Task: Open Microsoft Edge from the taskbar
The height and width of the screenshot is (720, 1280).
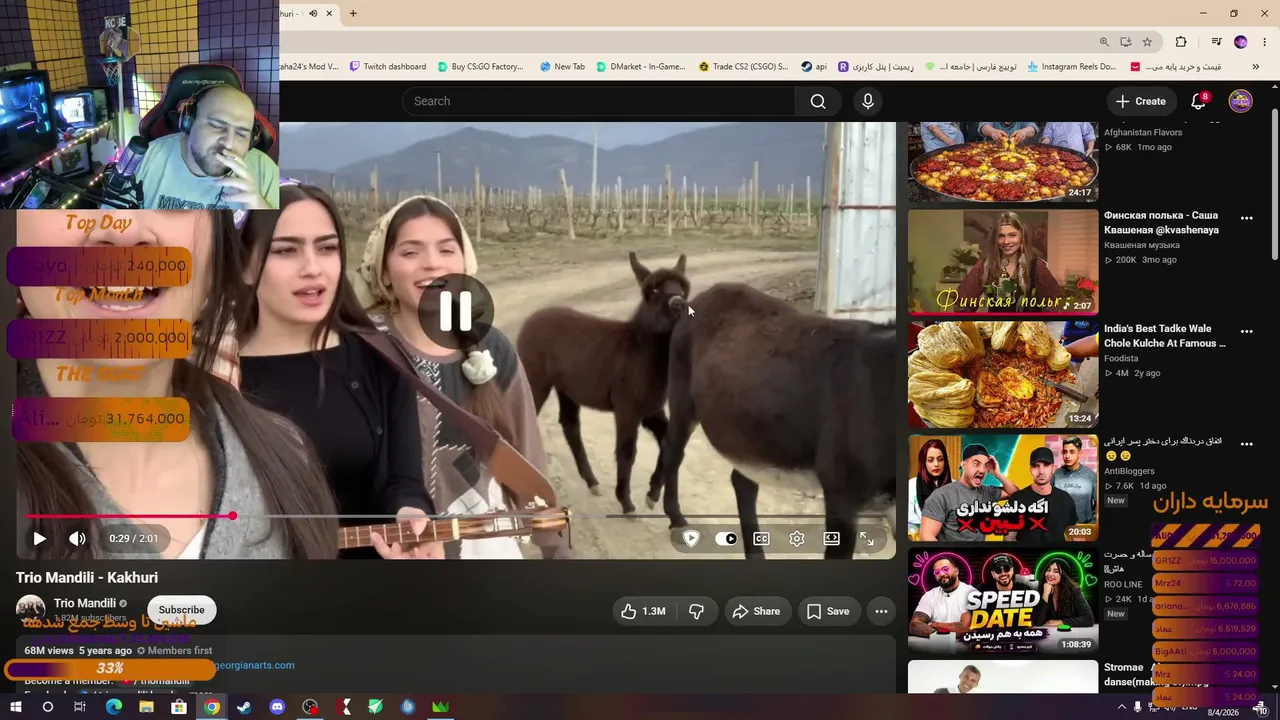Action: coord(113,707)
